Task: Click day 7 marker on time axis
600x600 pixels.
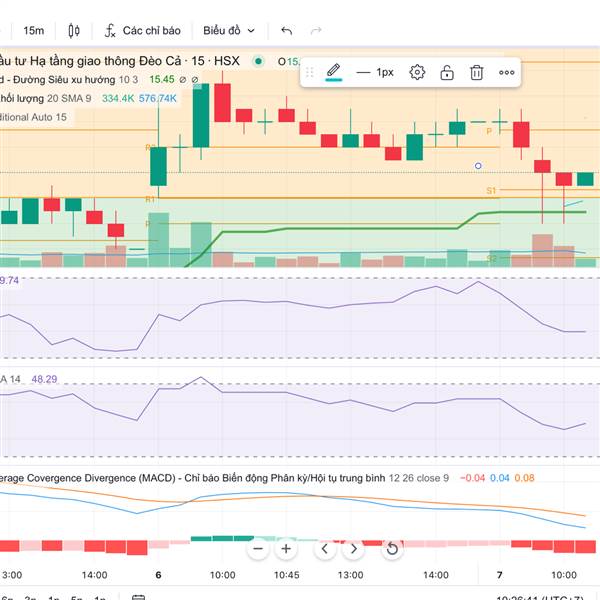Action: [x=499, y=575]
